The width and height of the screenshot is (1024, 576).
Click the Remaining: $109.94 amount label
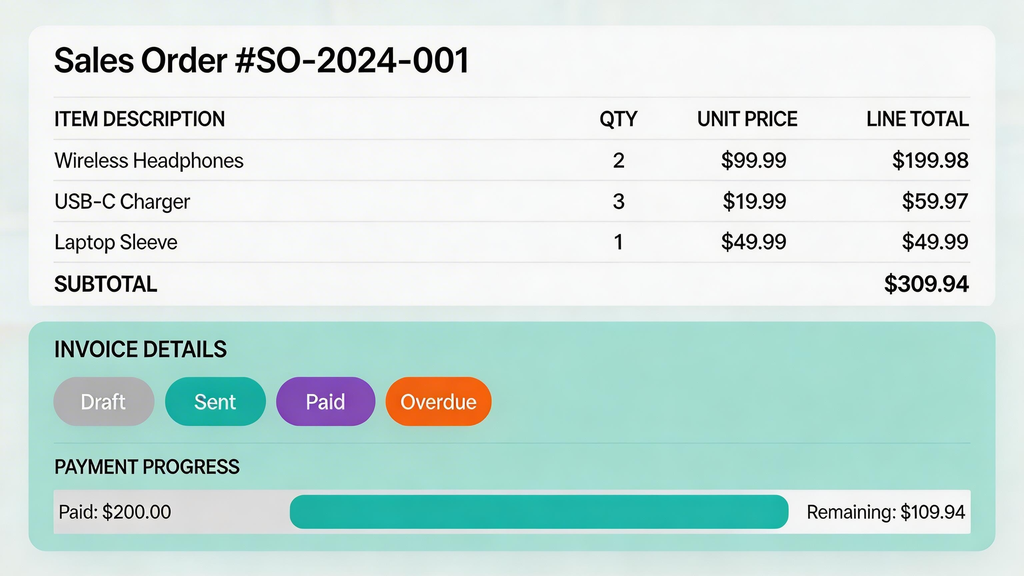[x=883, y=511]
